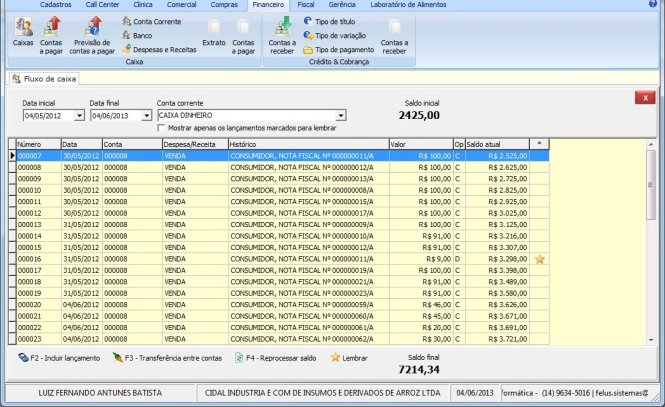Close the Fluxo de caixa panel with red X

(645, 98)
